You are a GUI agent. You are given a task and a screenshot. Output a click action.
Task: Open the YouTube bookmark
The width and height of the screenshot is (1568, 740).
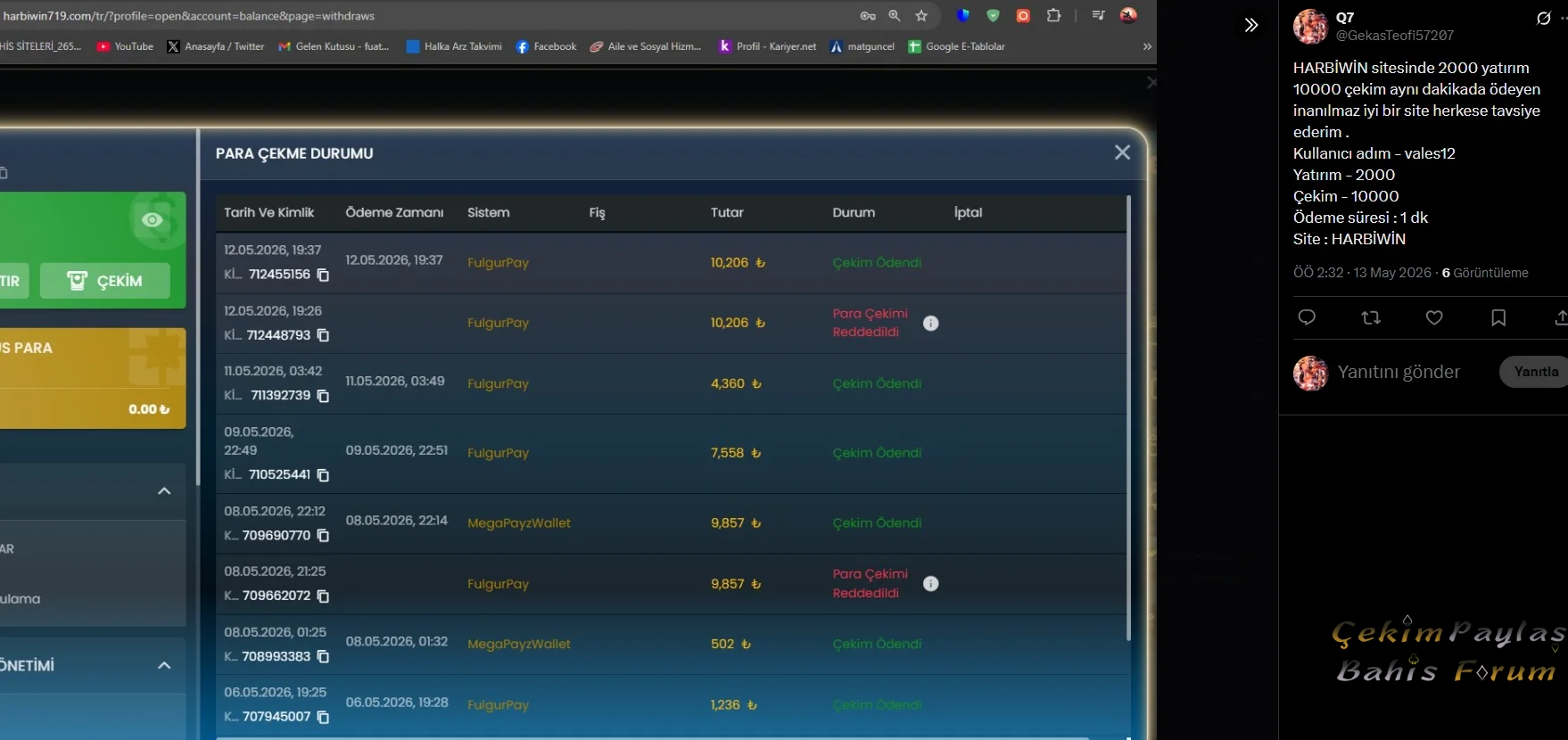[125, 46]
